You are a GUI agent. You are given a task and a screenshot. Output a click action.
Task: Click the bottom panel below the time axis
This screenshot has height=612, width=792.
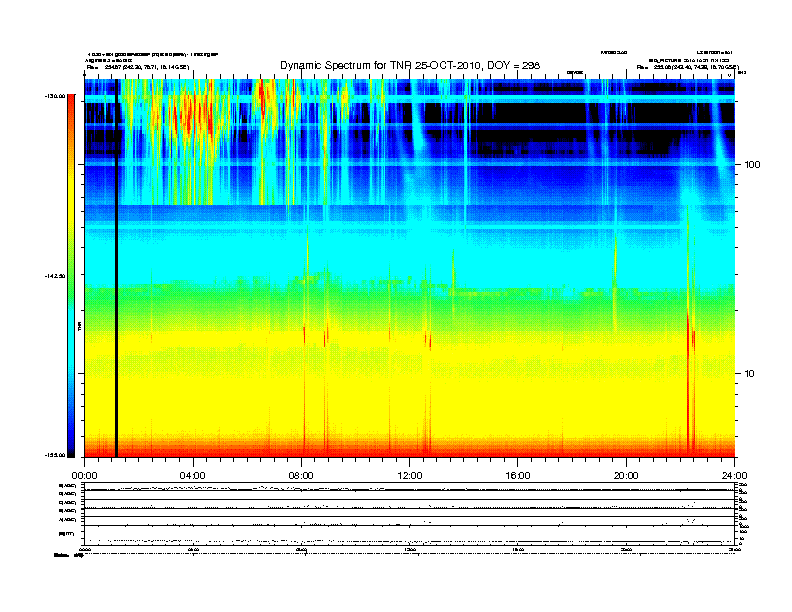409,514
